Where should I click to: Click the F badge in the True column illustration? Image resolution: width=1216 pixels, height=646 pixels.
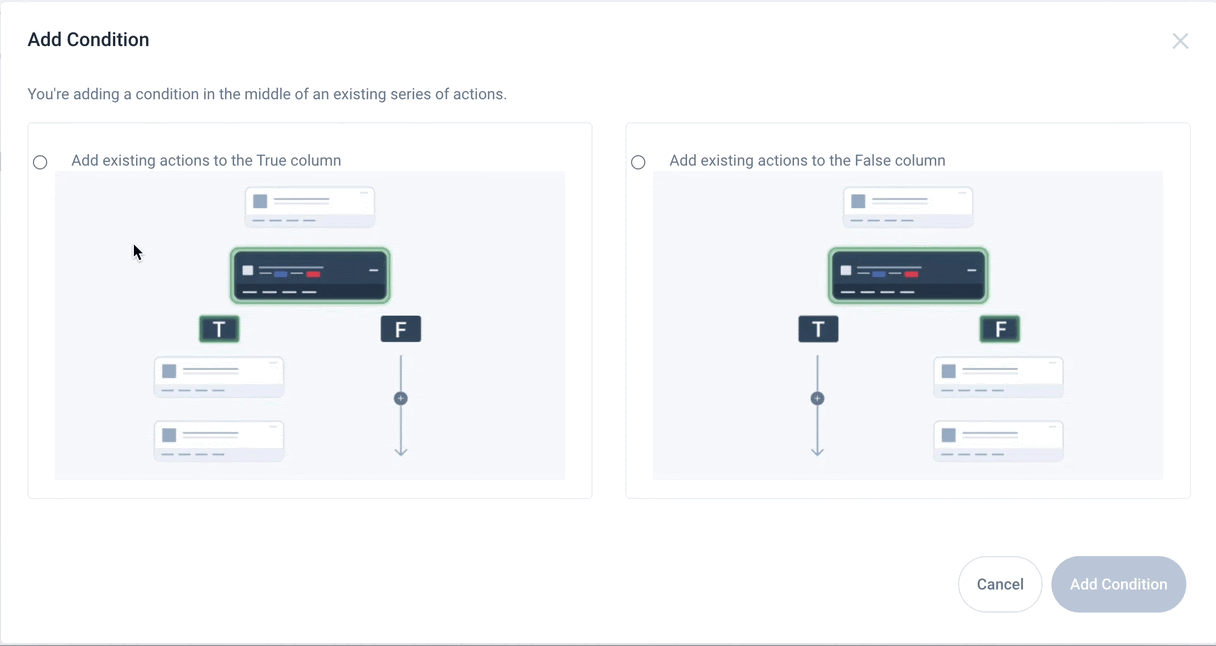(x=401, y=329)
